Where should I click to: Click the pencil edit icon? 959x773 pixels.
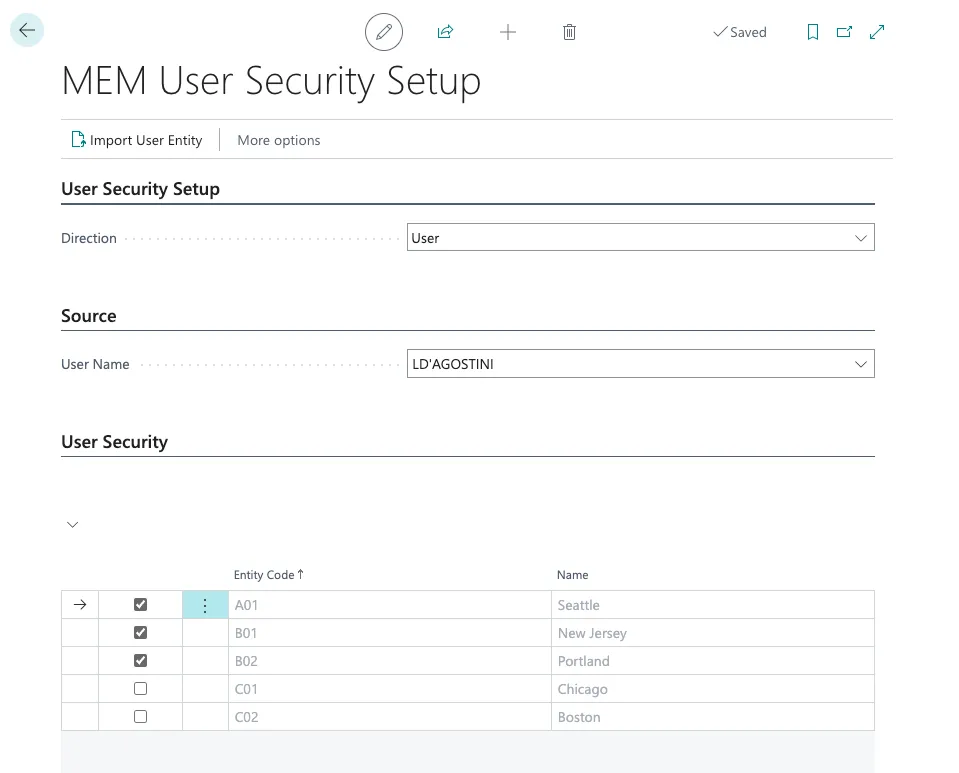click(383, 32)
